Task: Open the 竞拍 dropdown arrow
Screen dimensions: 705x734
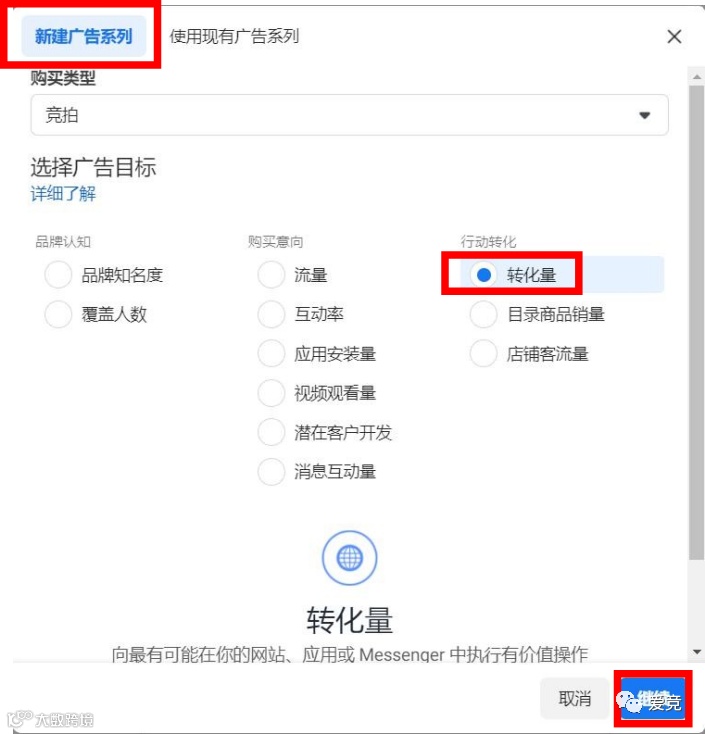Action: click(645, 115)
